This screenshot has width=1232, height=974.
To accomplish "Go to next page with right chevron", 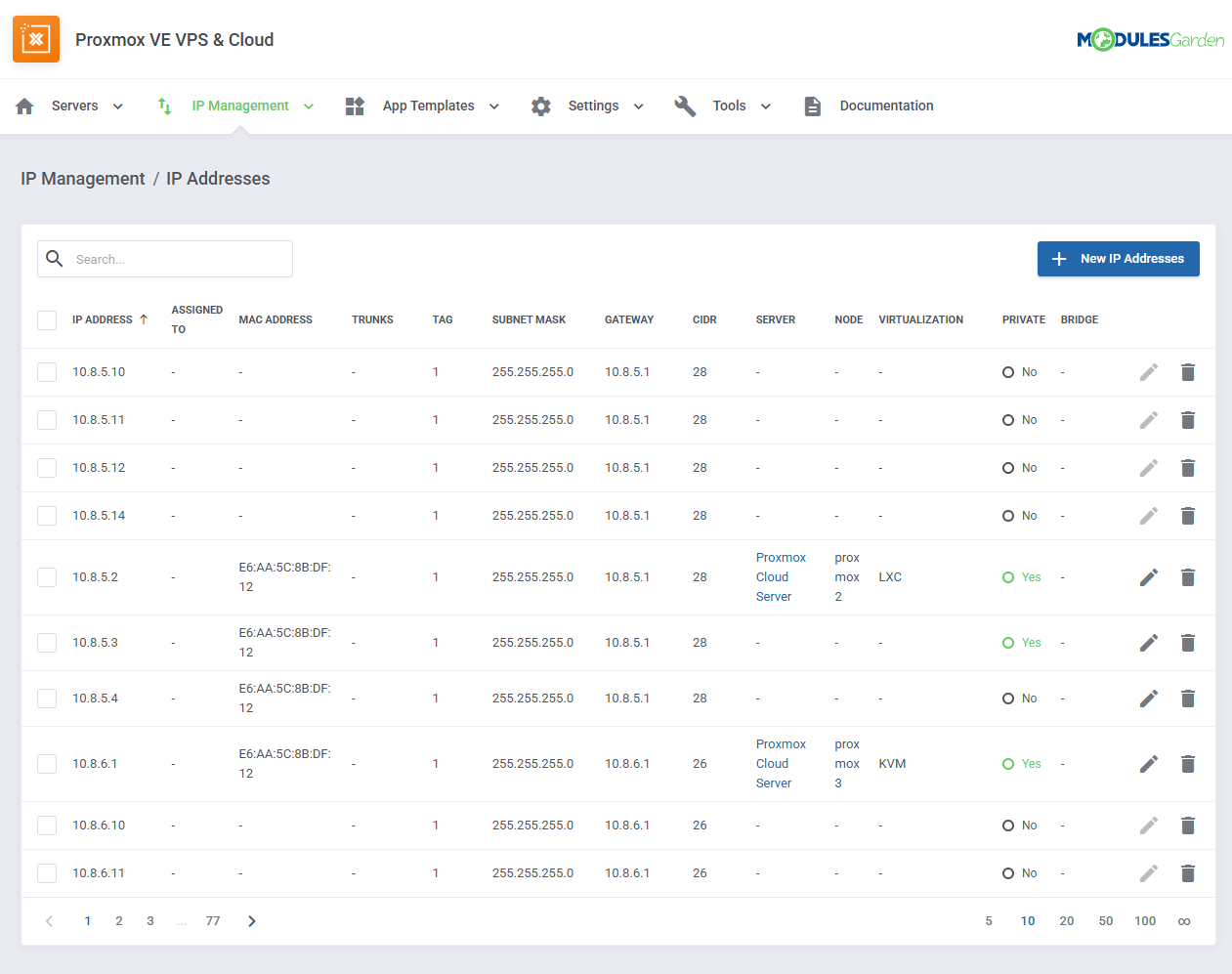I will click(252, 921).
